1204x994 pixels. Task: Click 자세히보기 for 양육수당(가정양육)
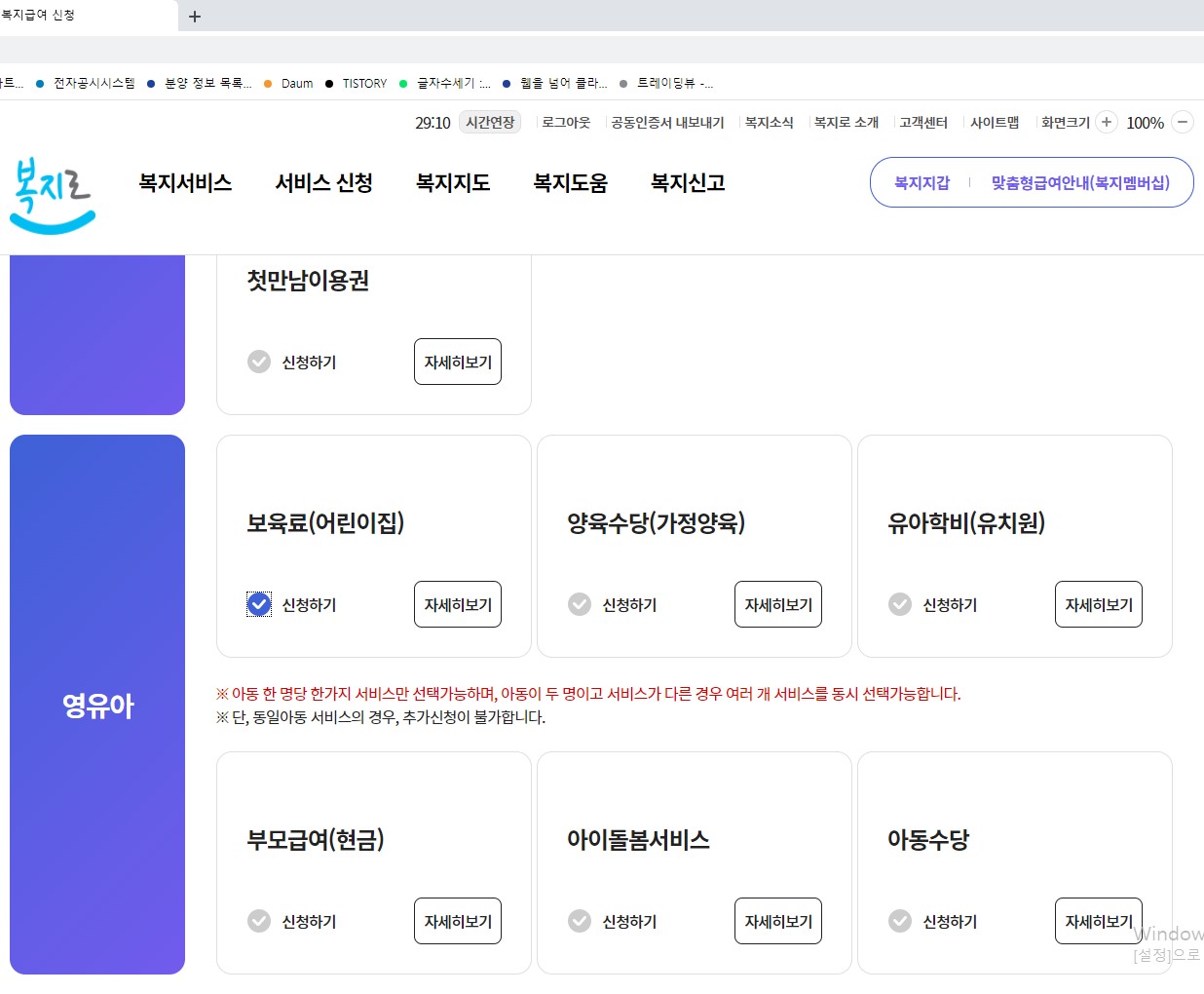tap(778, 604)
